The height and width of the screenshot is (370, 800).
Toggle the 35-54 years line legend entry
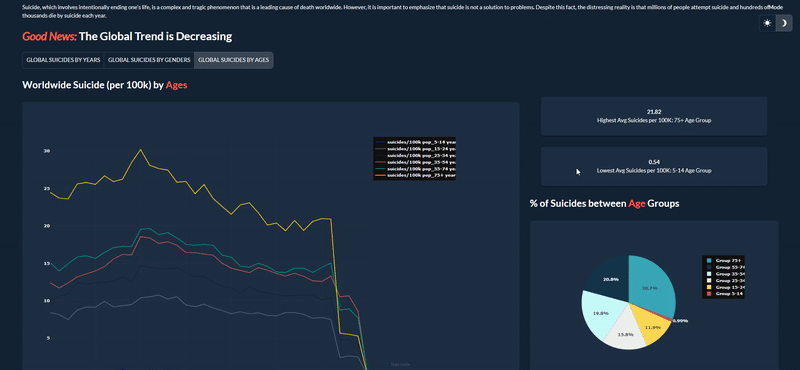(415, 162)
